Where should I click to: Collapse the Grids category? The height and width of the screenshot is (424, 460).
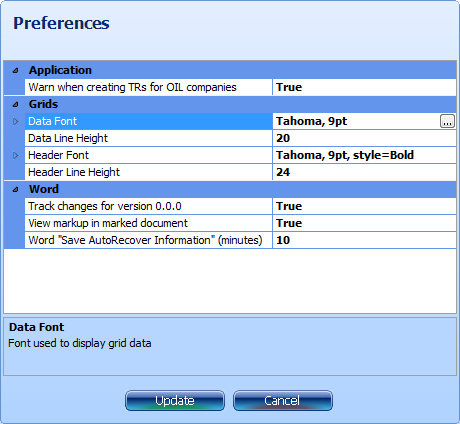tap(15, 104)
